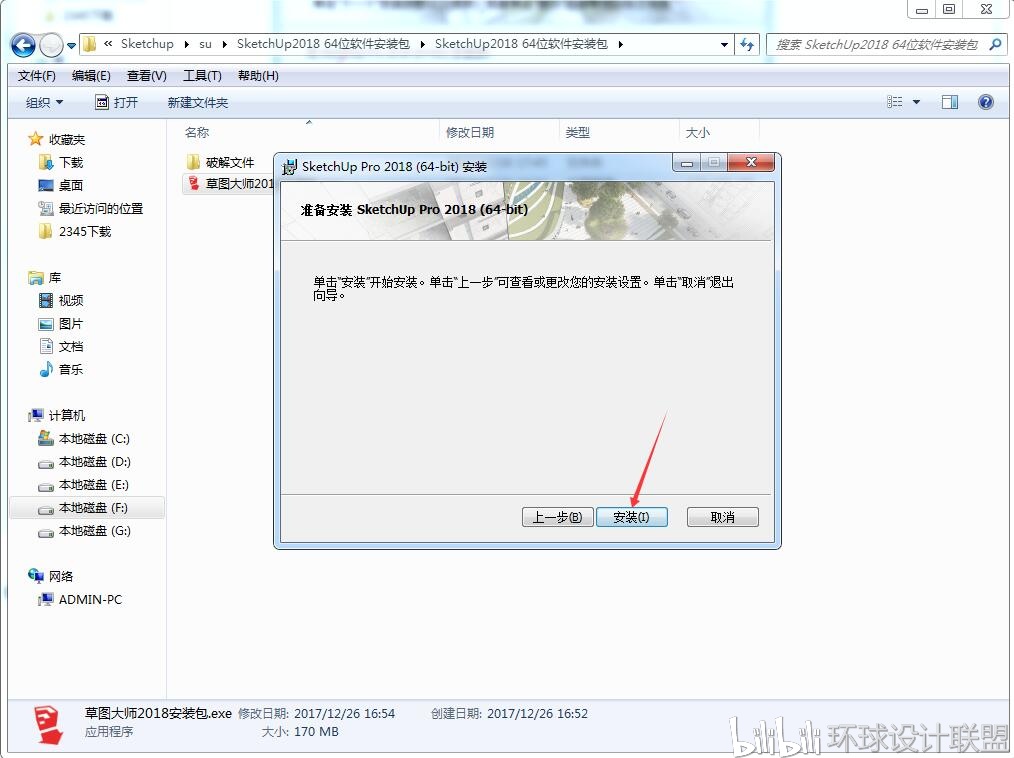Image resolution: width=1014 pixels, height=758 pixels.
Task: Expand the arrow after the su breadcrumb
Action: click(x=224, y=44)
